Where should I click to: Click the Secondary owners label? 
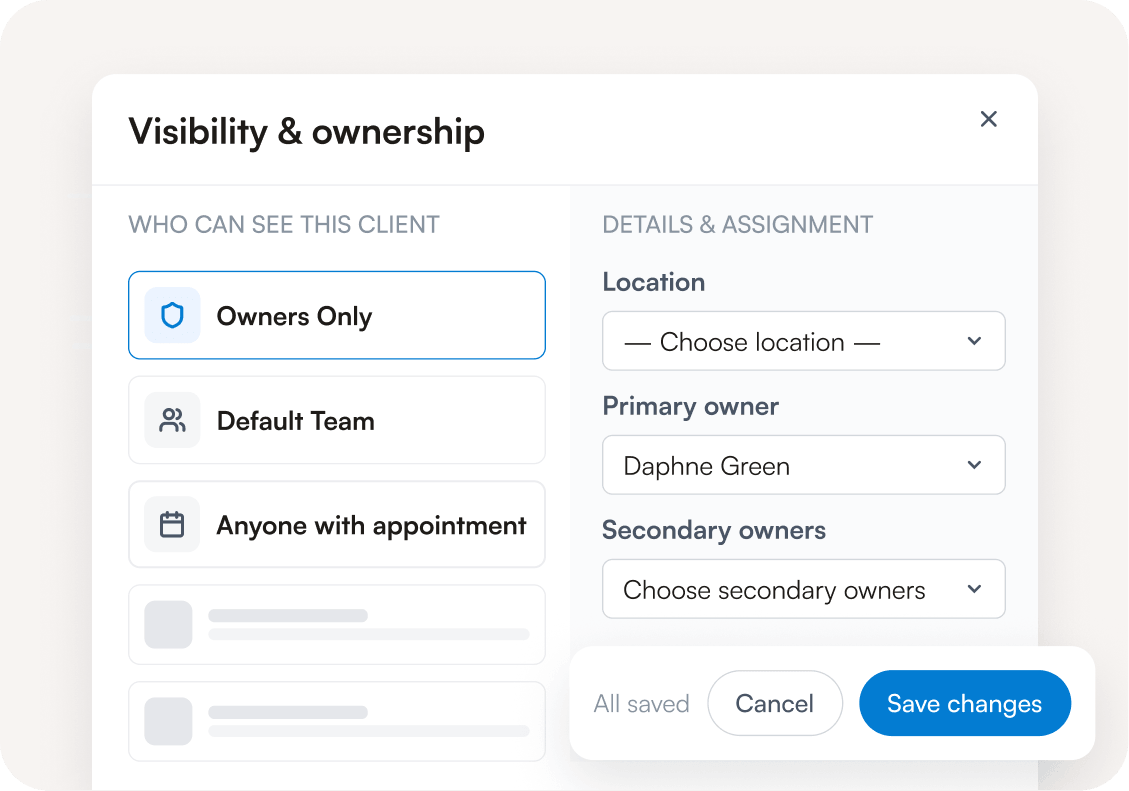click(714, 530)
